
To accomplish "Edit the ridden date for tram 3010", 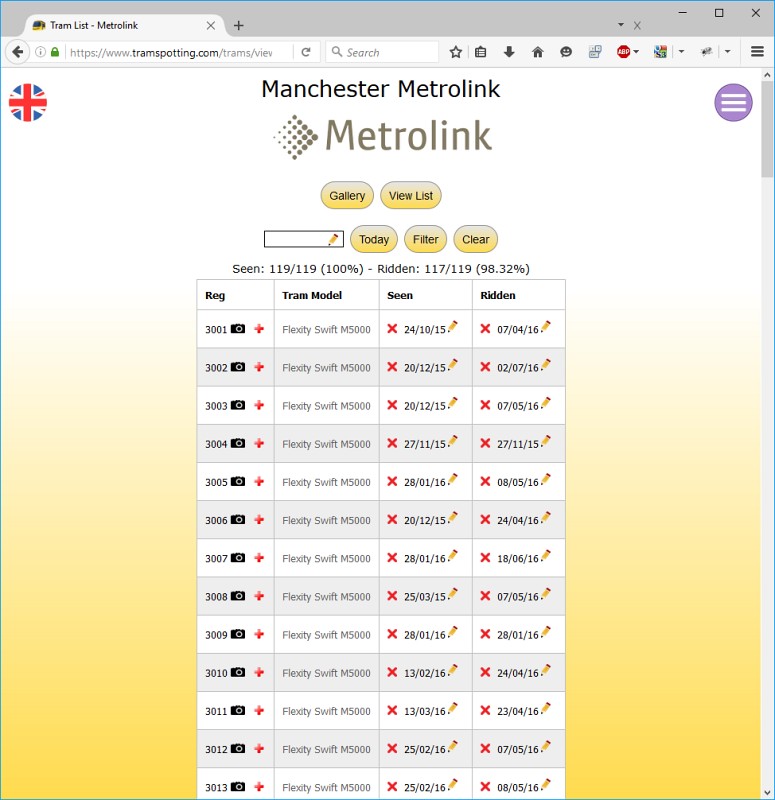I will 545,670.
